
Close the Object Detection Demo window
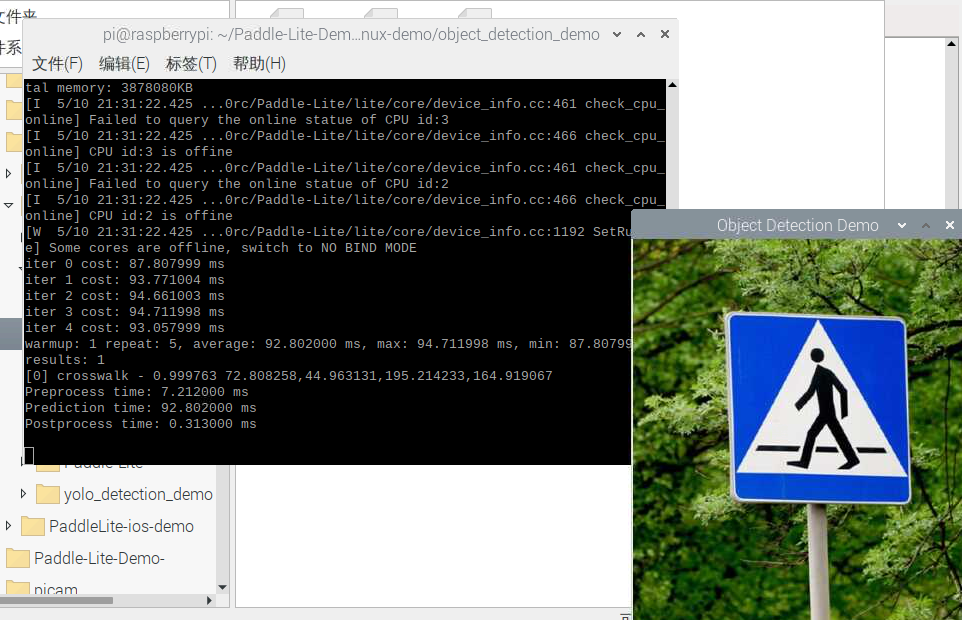tap(950, 225)
